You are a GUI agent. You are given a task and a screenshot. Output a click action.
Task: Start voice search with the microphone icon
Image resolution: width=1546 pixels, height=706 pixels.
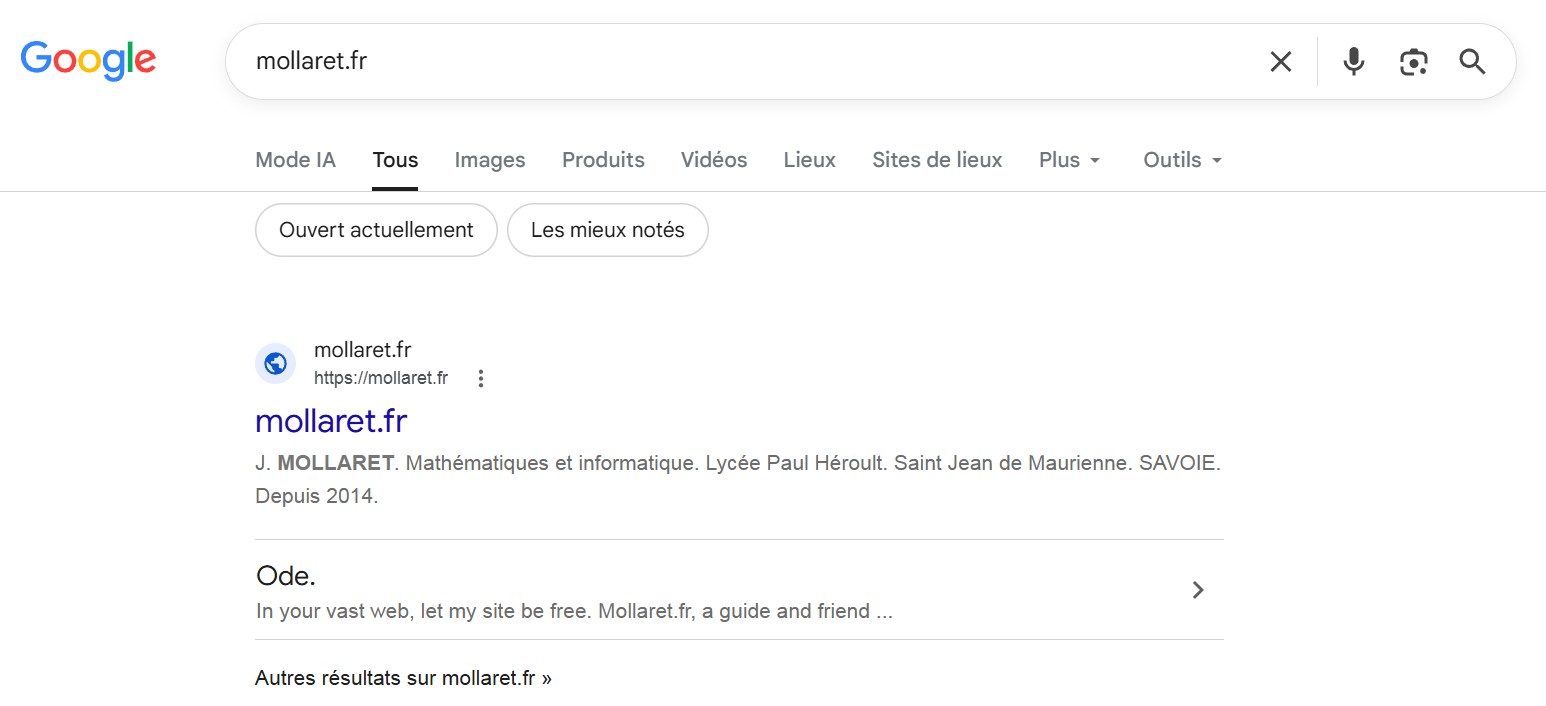click(x=1353, y=61)
